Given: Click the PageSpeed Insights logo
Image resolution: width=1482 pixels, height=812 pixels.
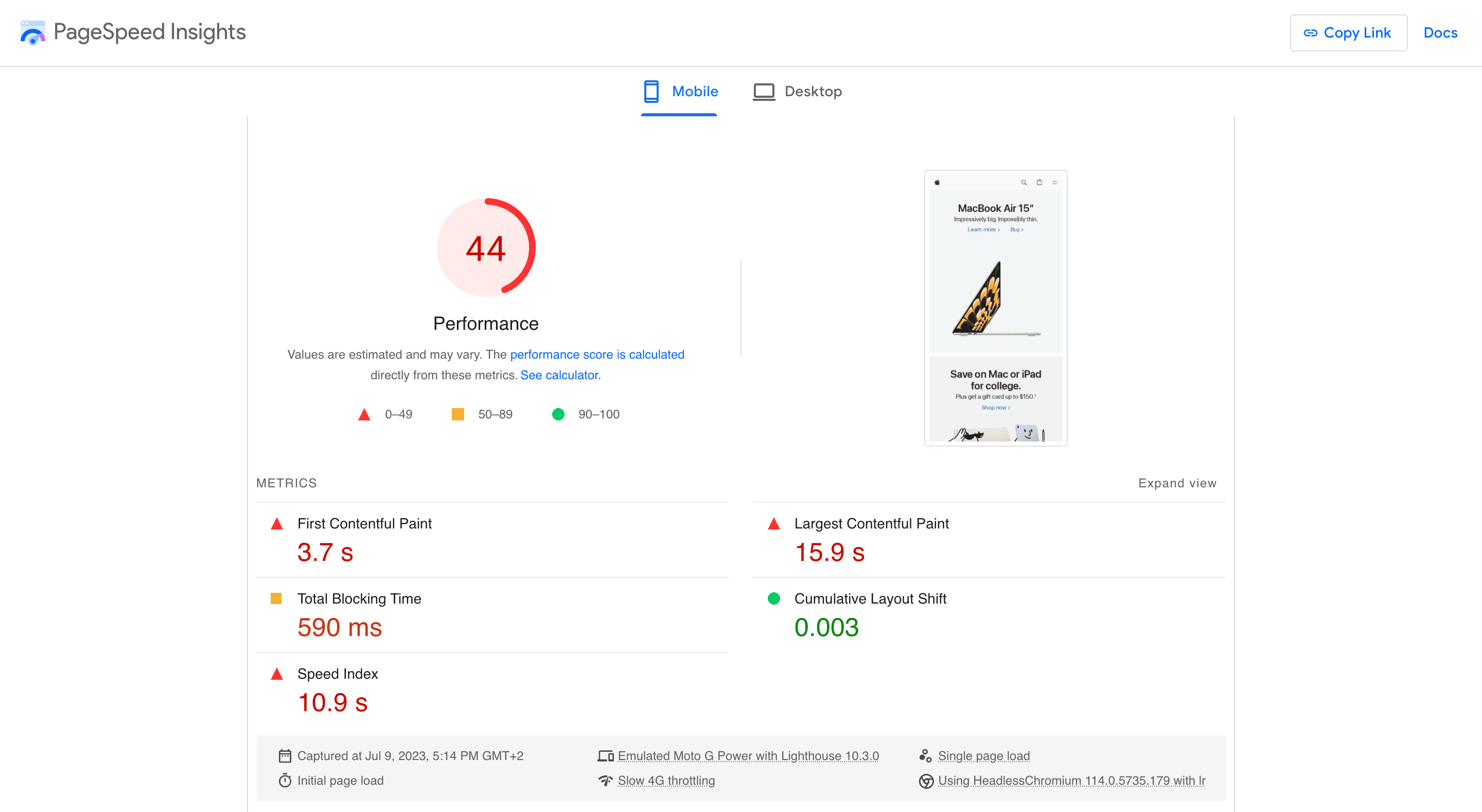Looking at the screenshot, I should [x=33, y=33].
